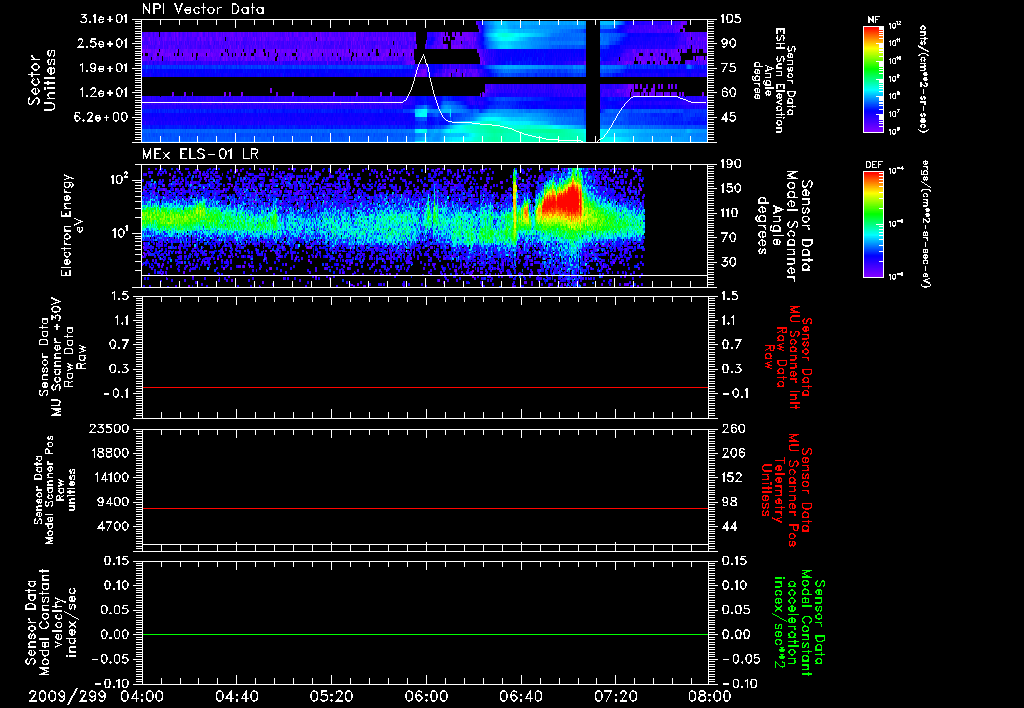Click the 07:20 time axis label

(615, 696)
